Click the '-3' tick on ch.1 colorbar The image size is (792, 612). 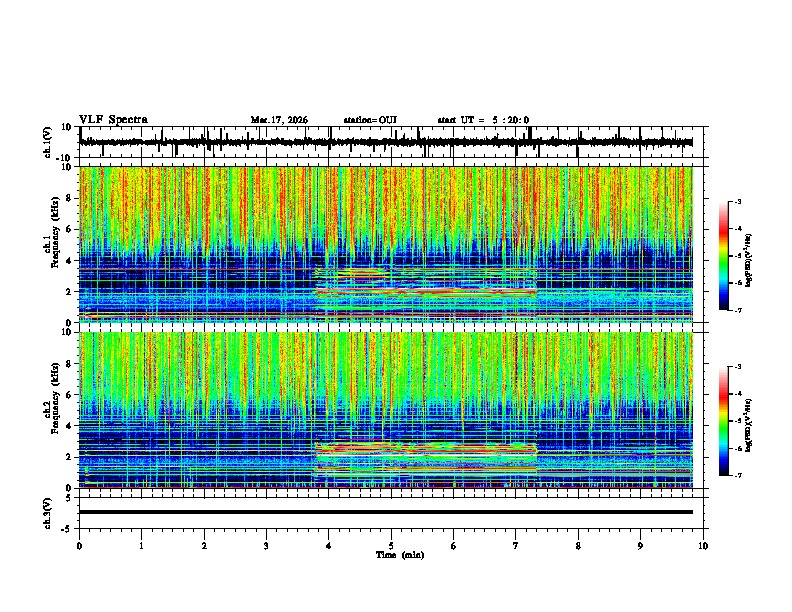(x=738, y=201)
